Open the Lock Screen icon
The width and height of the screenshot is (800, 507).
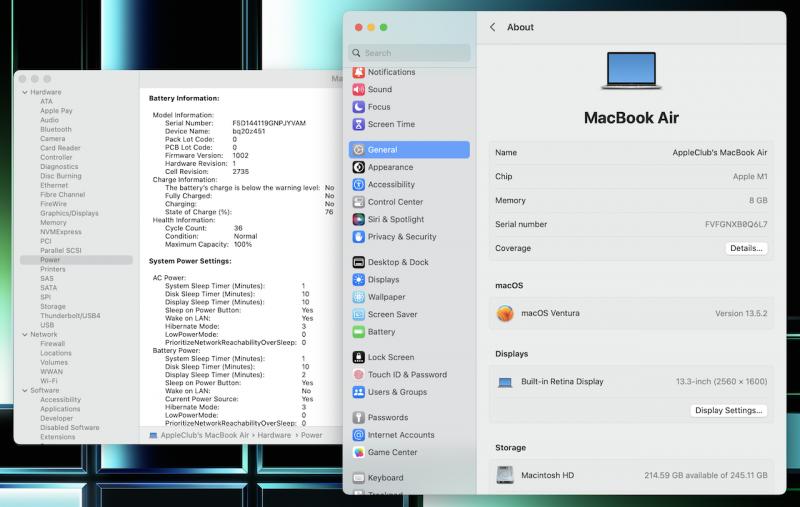pyautogui.click(x=359, y=357)
